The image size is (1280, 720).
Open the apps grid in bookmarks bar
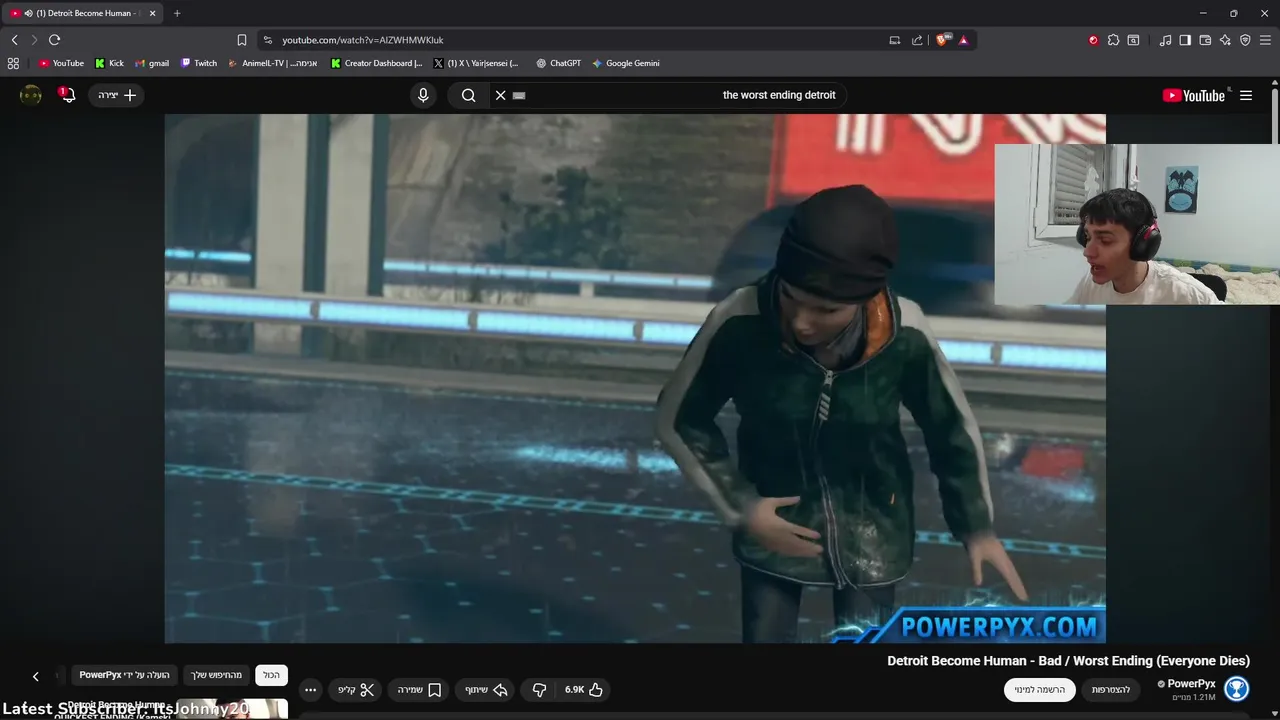[x=13, y=63]
